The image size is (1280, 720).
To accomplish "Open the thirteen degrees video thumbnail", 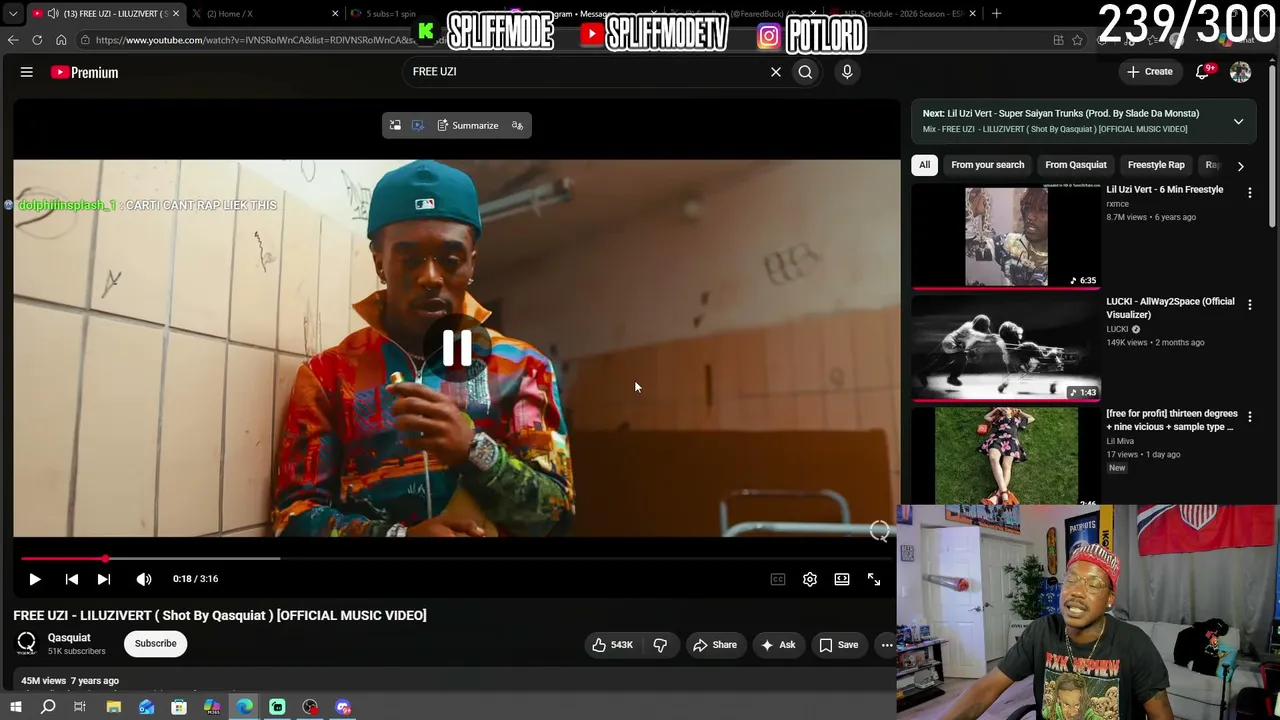I will (1005, 456).
